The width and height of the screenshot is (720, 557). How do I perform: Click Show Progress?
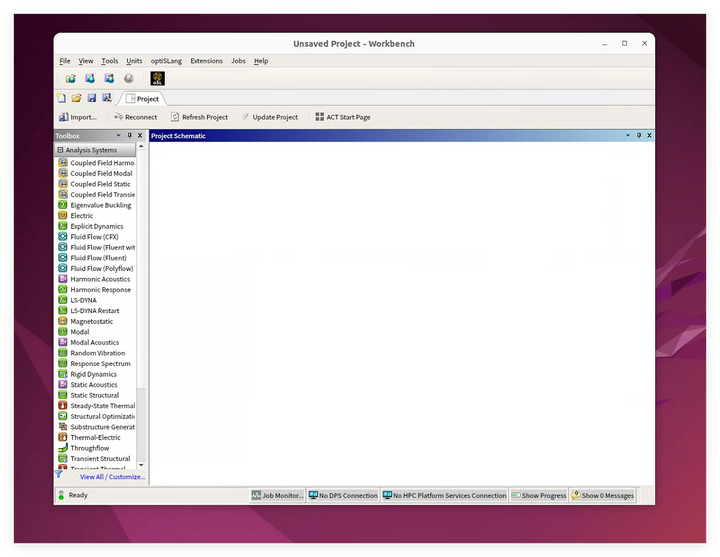pyautogui.click(x=539, y=495)
